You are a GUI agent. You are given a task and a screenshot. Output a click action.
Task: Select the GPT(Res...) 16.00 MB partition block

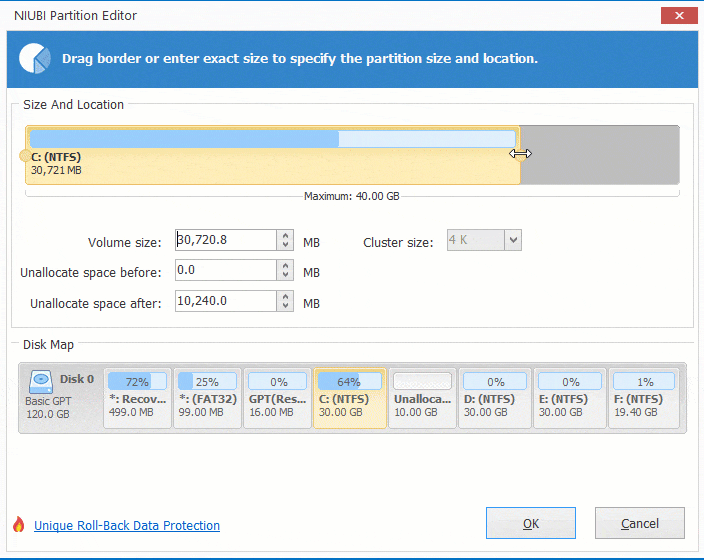tap(277, 398)
